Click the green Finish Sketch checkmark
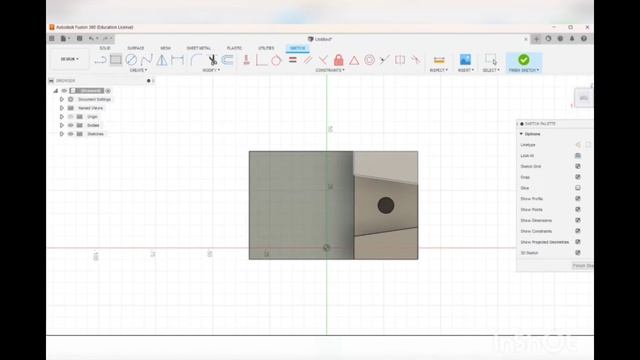 (524, 60)
